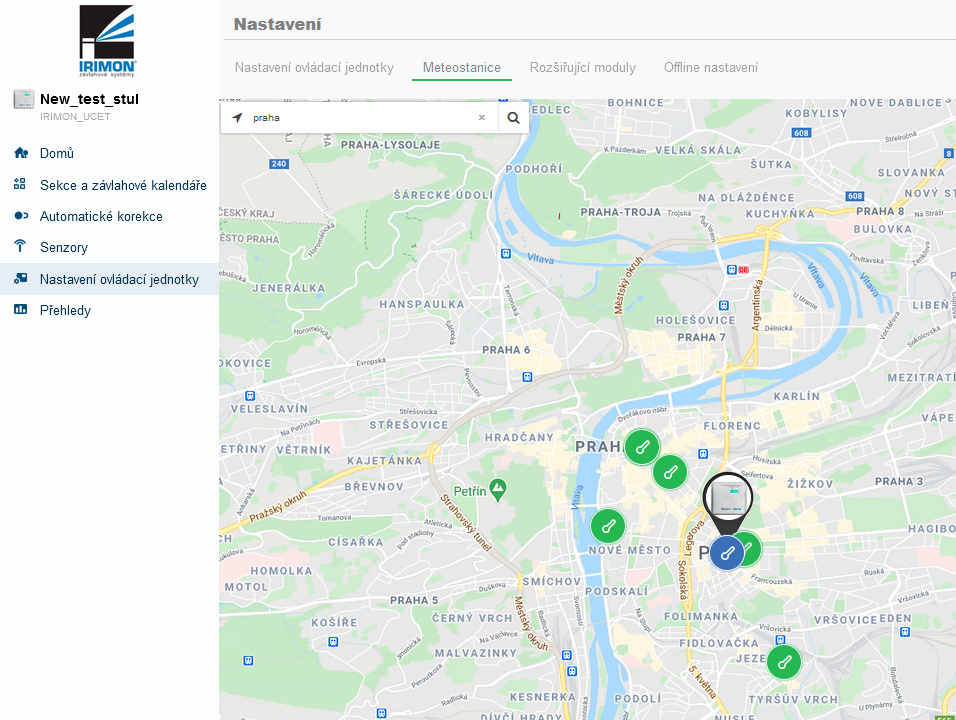Click the location arrow icon in search box
Image resolution: width=956 pixels, height=720 pixels.
point(237,118)
